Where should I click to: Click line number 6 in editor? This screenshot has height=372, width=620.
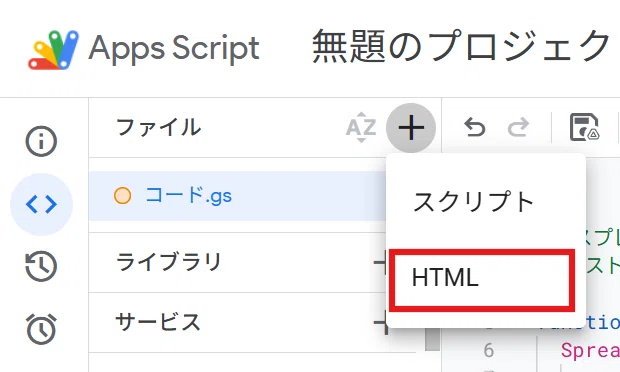tap(489, 350)
